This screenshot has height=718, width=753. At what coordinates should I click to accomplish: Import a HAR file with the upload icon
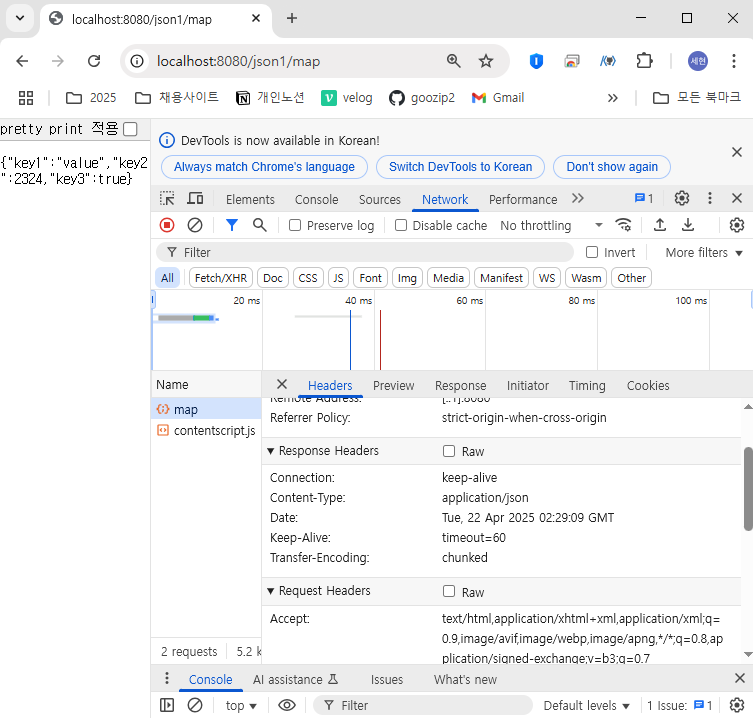[660, 225]
